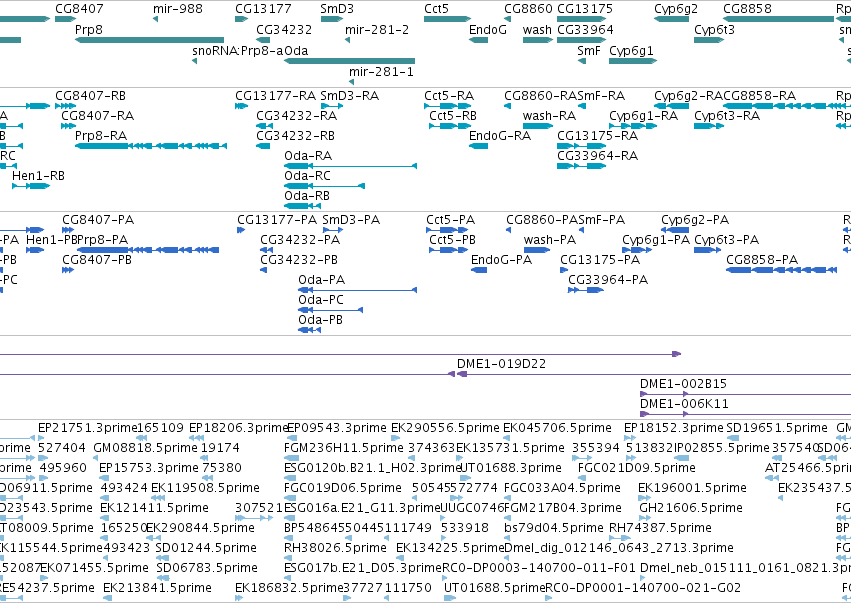Viewport: 851px width, 603px height.
Task: Click the Cyp6g1-RA transcript label
Action: point(643,115)
